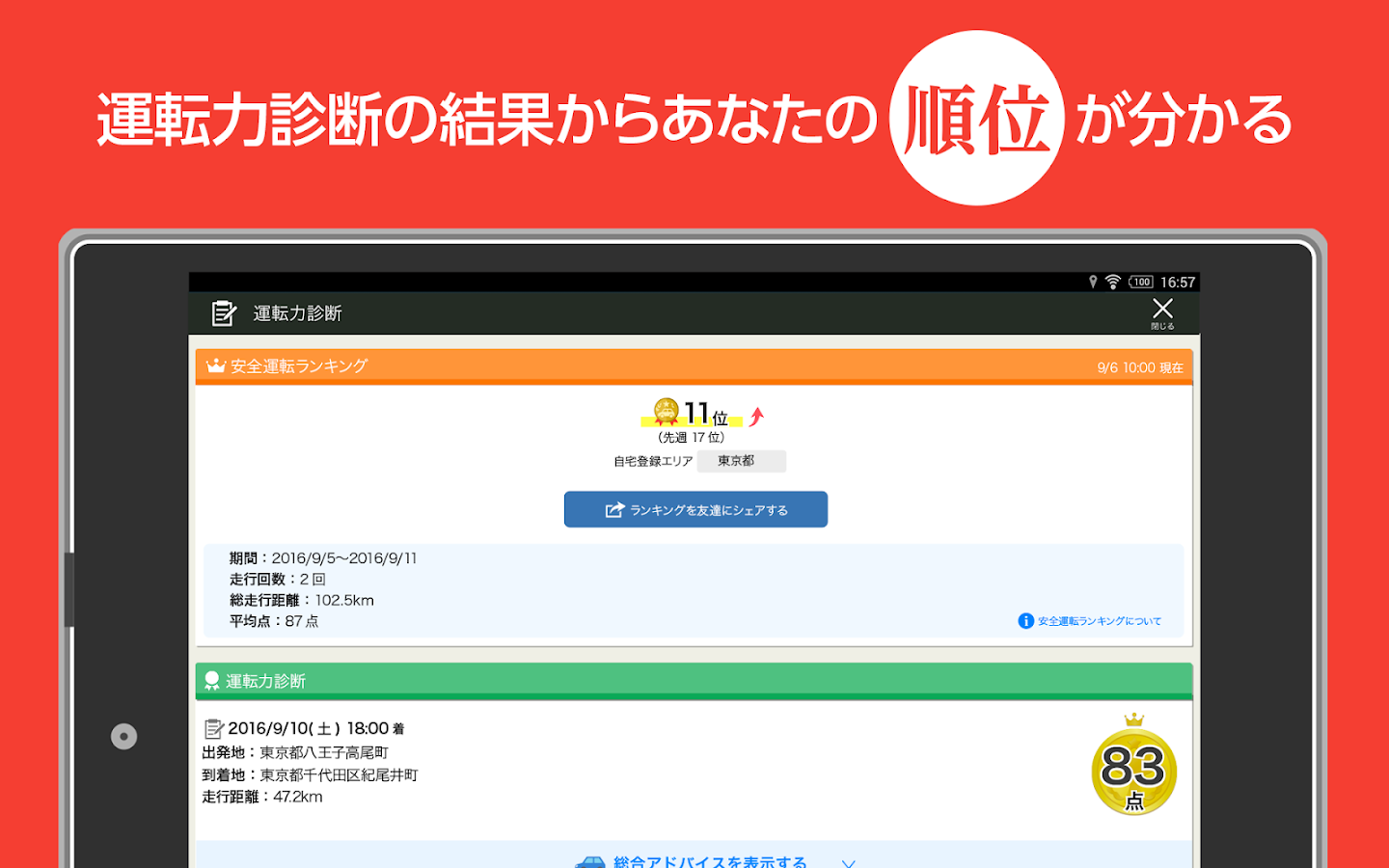Tap the 83点 gold score badge
This screenshot has width=1389, height=868.
coord(1134,765)
